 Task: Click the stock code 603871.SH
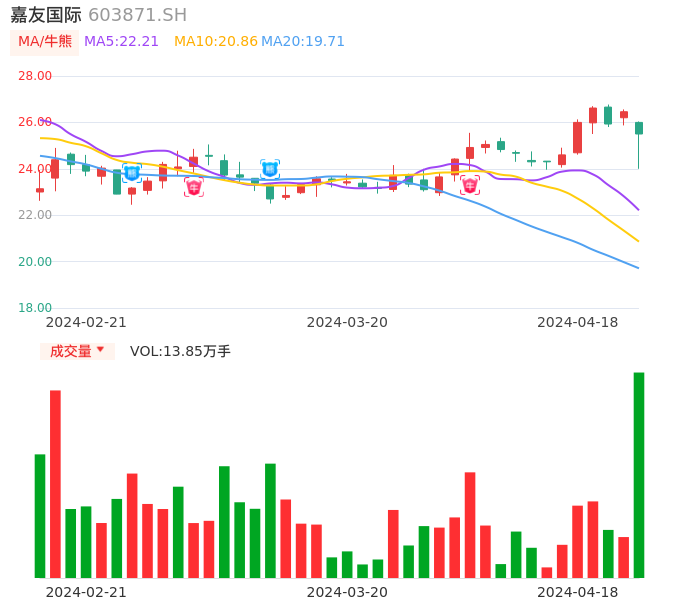click(x=137, y=15)
